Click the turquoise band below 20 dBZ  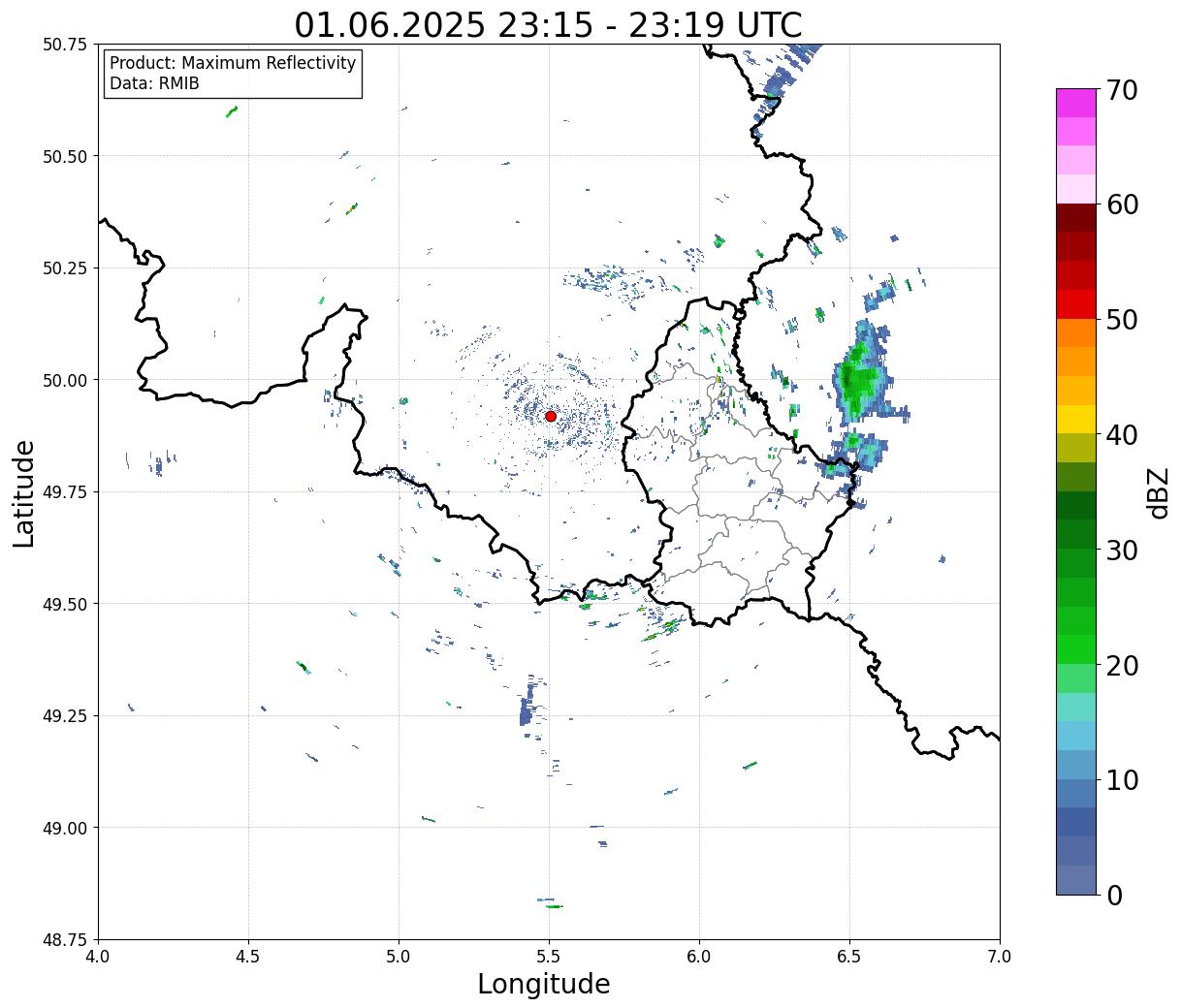[1076, 707]
